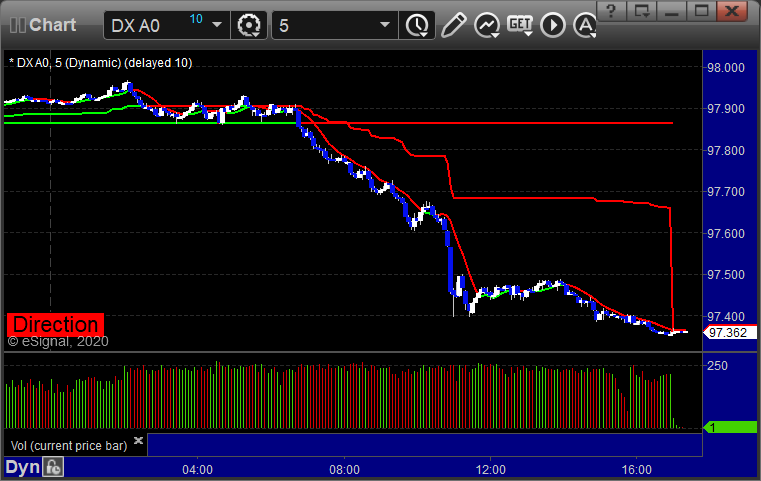Maximize the chart window

pos(702,10)
